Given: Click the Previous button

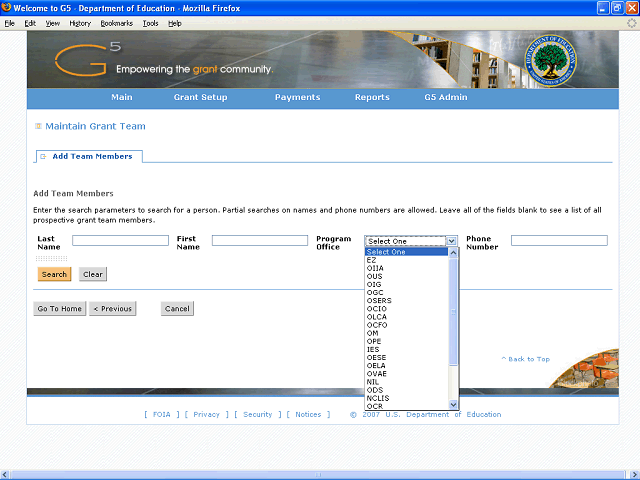Looking at the screenshot, I should [x=113, y=309].
